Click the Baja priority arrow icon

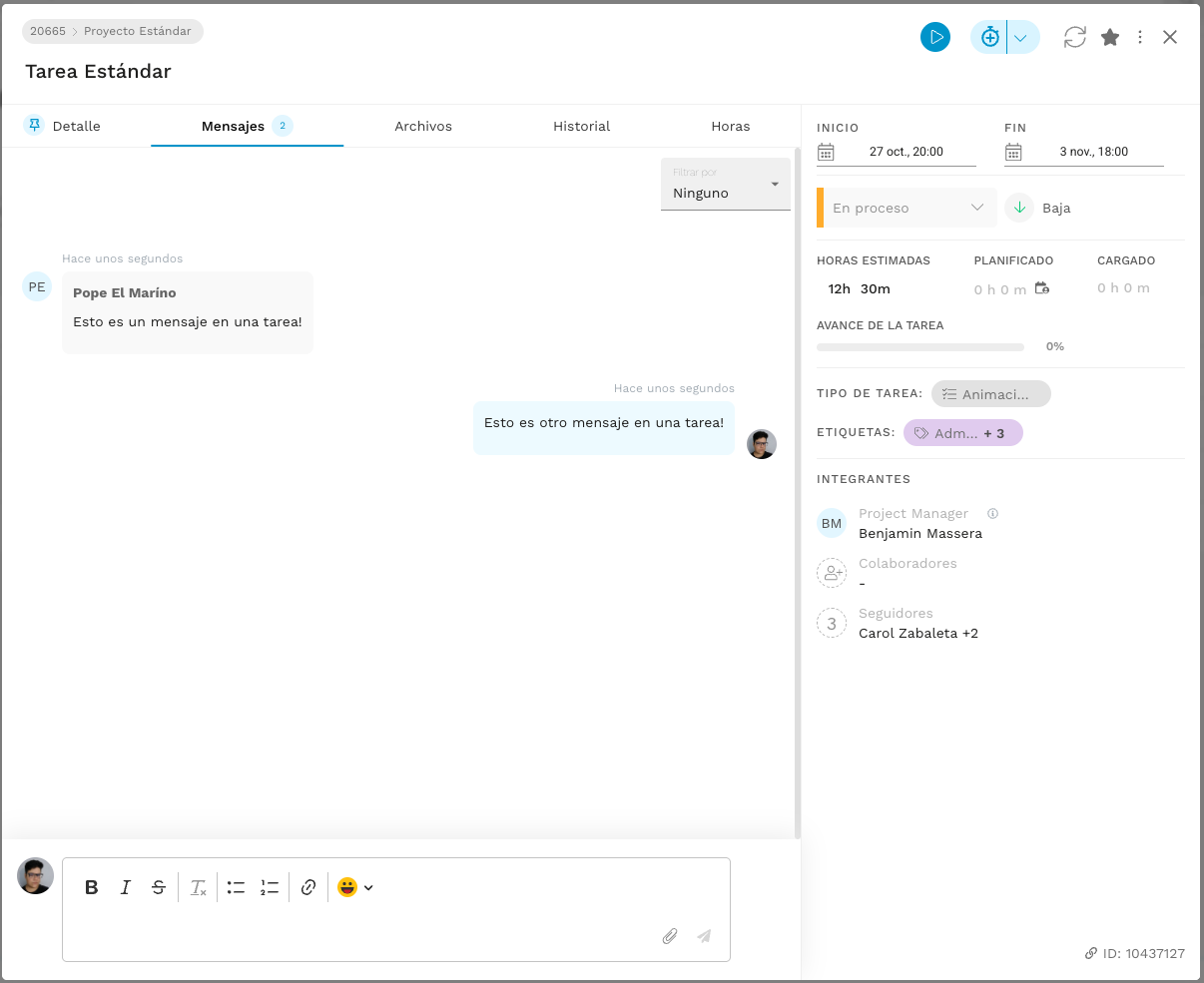click(x=1019, y=208)
